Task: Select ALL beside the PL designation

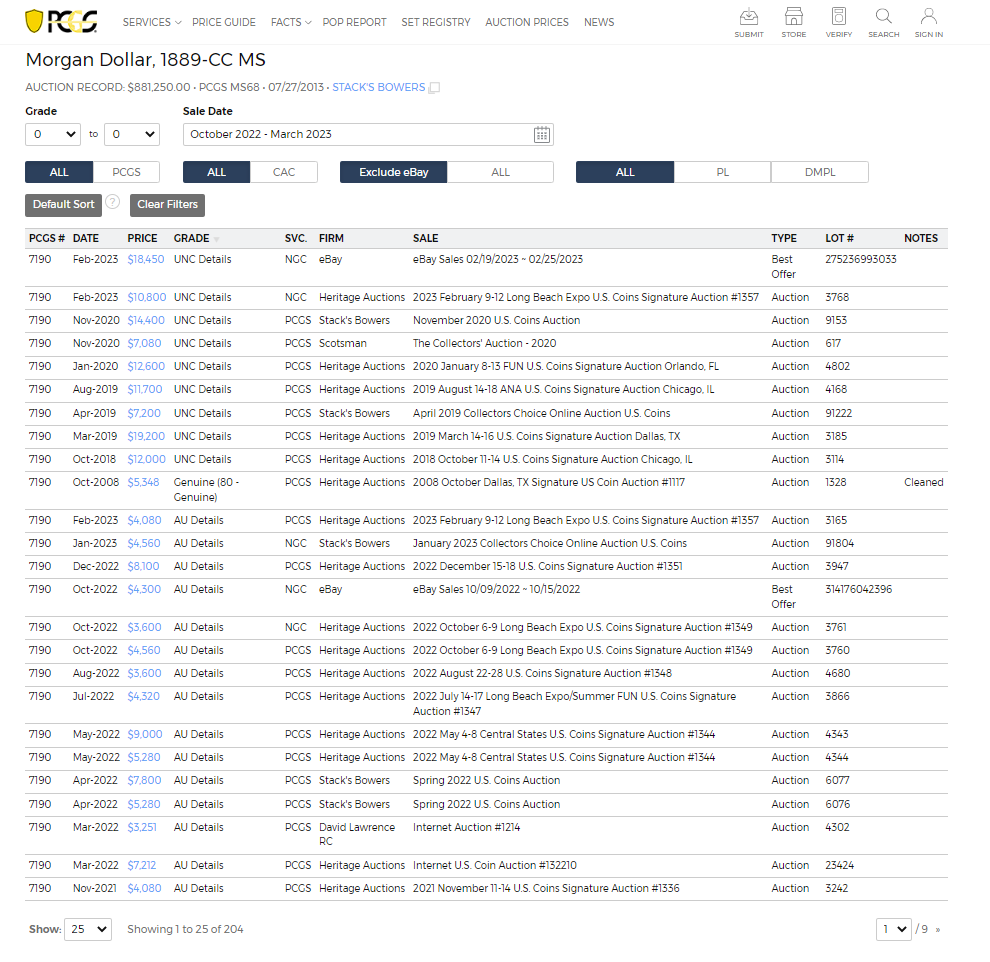Action: pyautogui.click(x=625, y=172)
